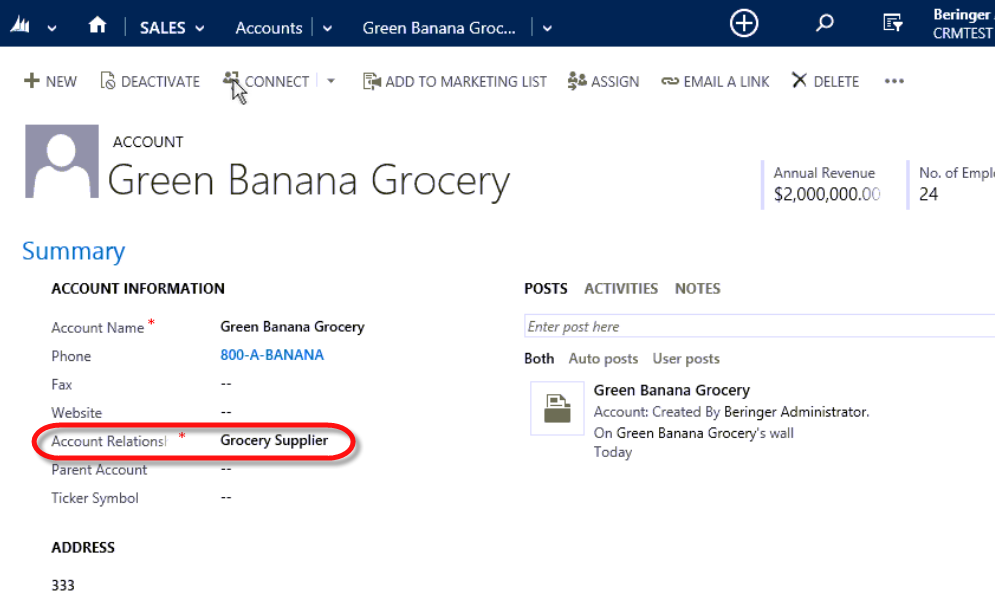Click the Deactivate command icon
The image size is (995, 592).
108,81
